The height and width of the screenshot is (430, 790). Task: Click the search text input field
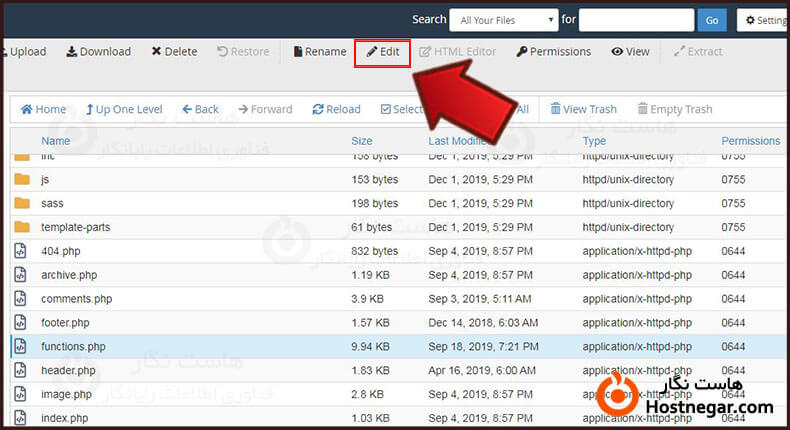point(636,20)
